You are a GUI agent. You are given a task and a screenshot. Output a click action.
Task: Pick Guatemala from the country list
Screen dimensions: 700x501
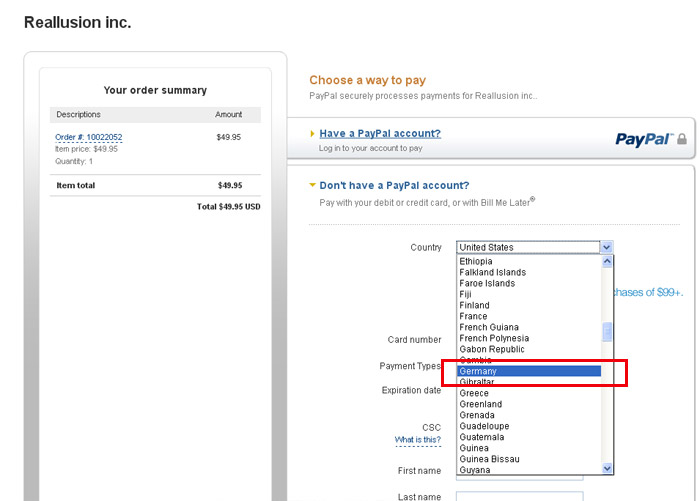[x=529, y=437]
